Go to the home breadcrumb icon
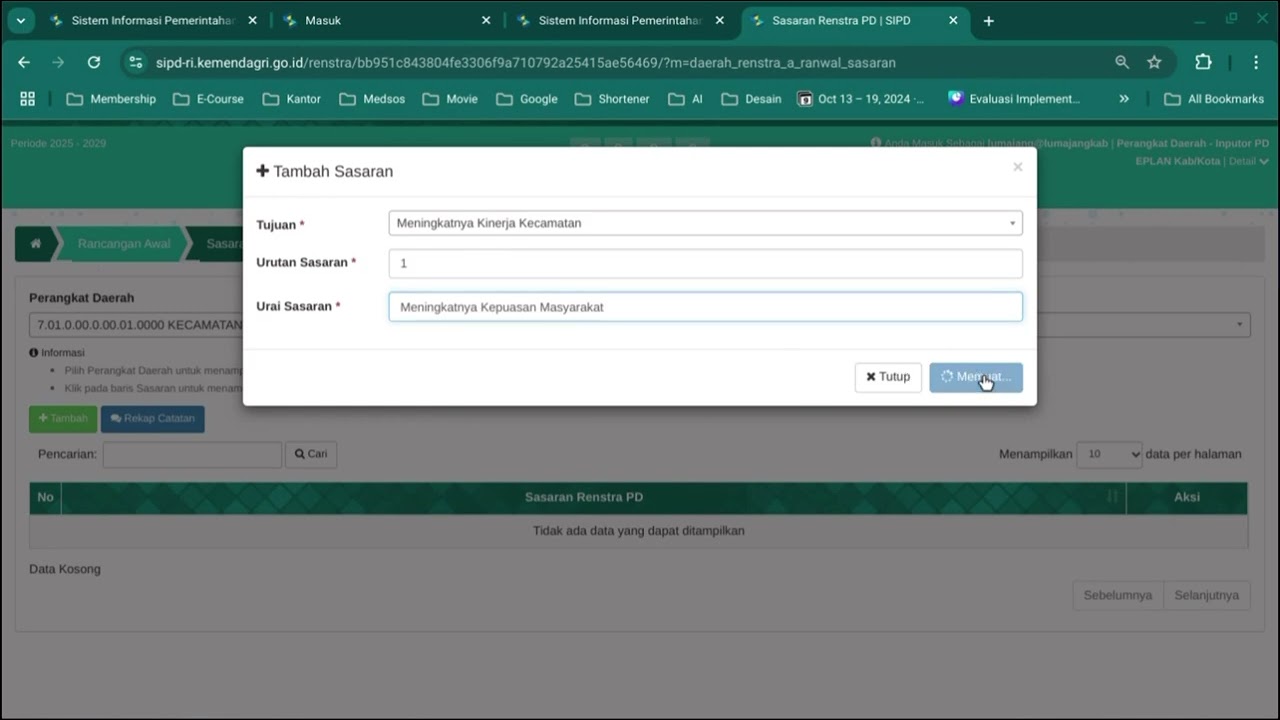Viewport: 1280px width, 720px height. [x=36, y=244]
